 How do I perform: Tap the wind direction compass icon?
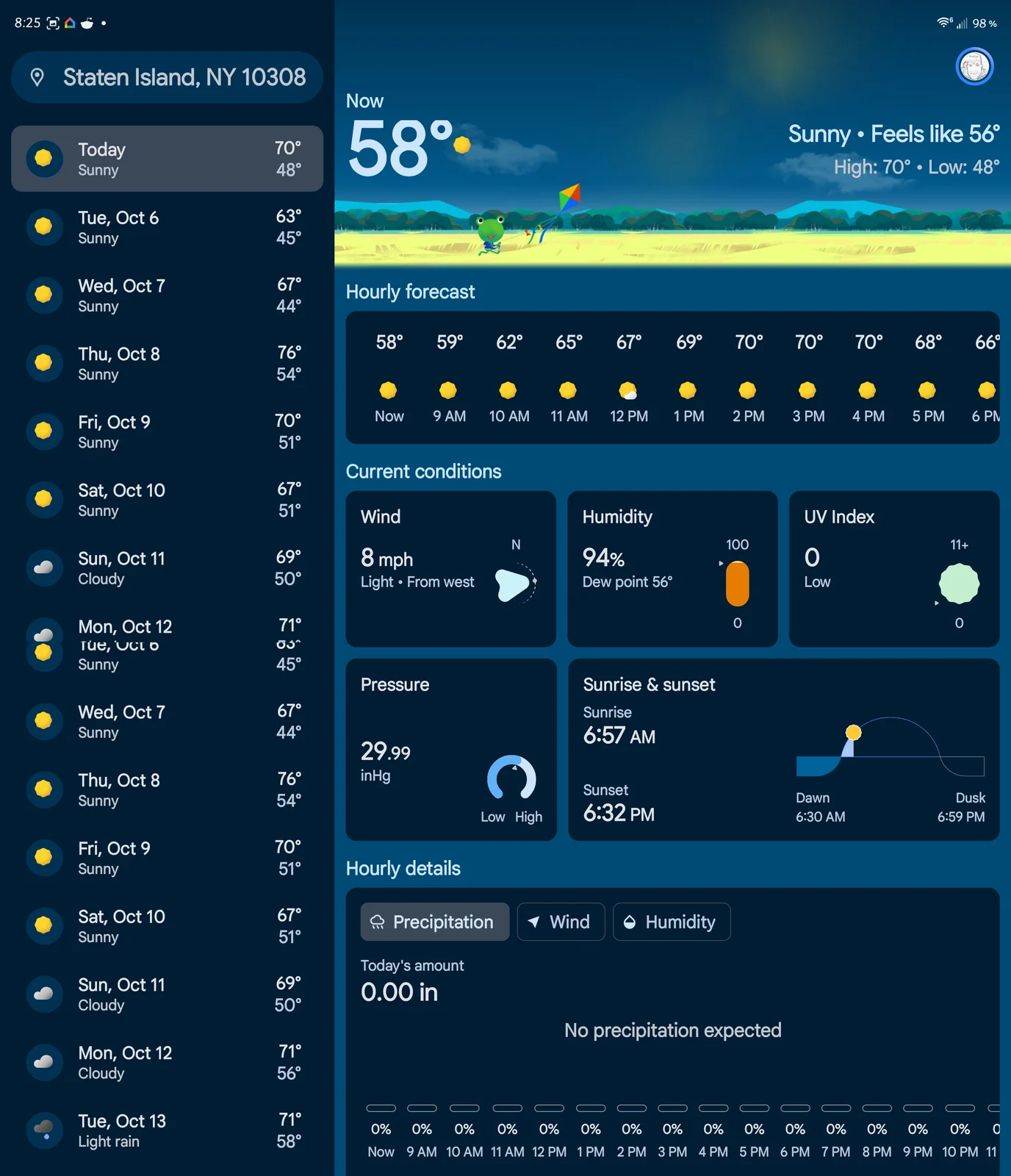tap(516, 584)
